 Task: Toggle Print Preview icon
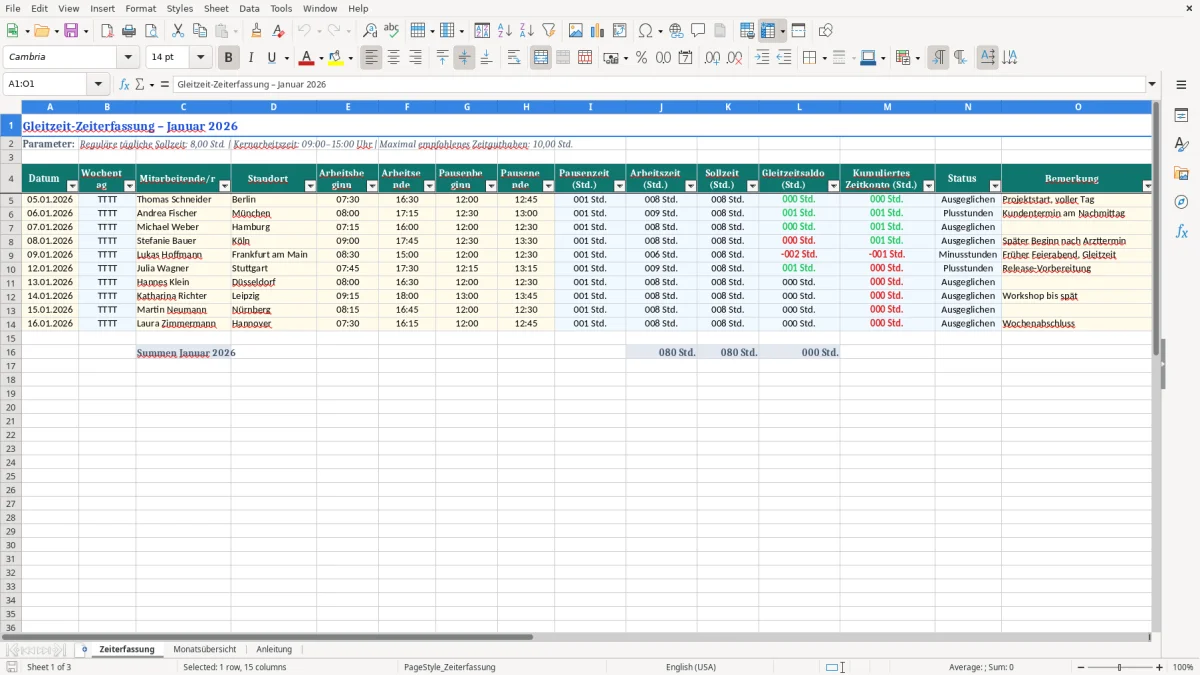point(151,31)
